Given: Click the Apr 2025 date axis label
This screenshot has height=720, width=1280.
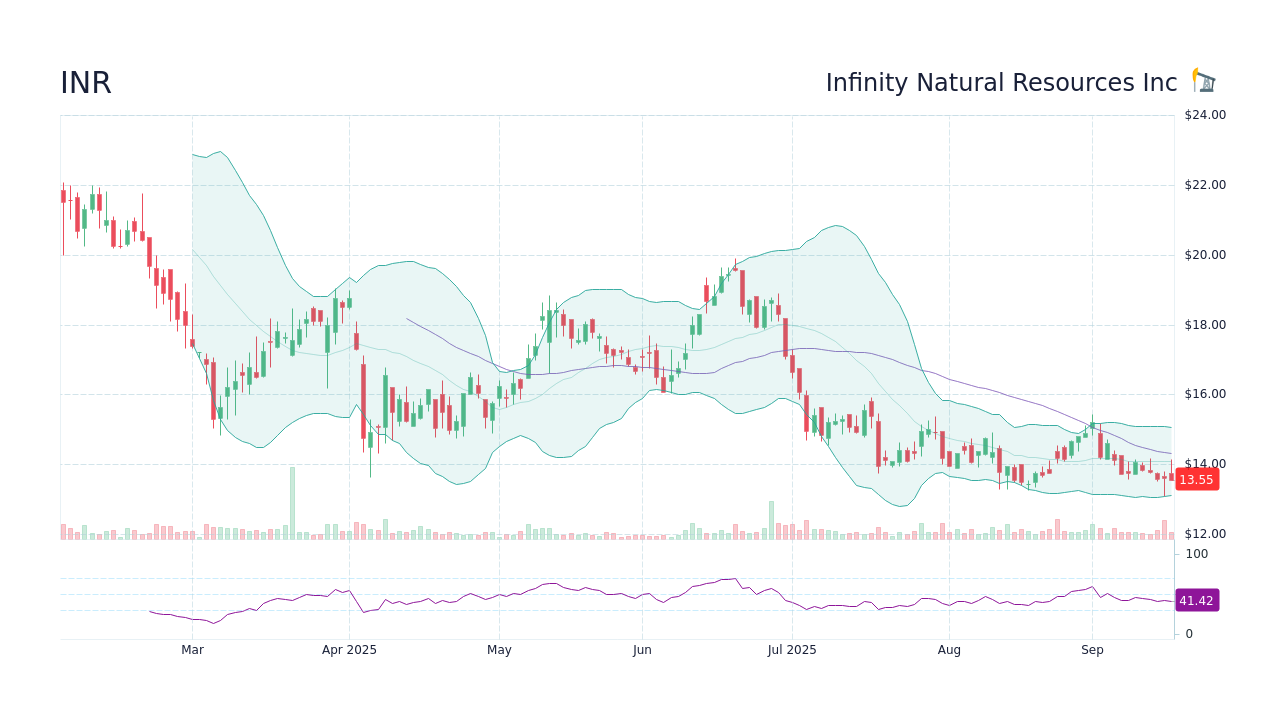Looking at the screenshot, I should (x=349, y=650).
